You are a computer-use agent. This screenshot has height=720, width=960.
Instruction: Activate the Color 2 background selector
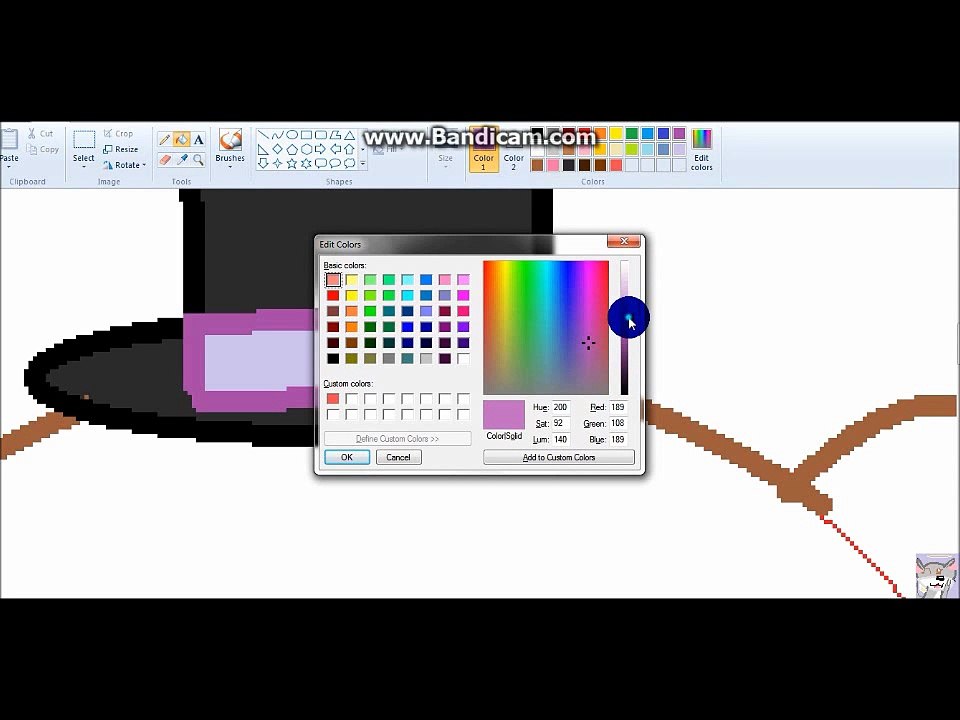coord(514,150)
